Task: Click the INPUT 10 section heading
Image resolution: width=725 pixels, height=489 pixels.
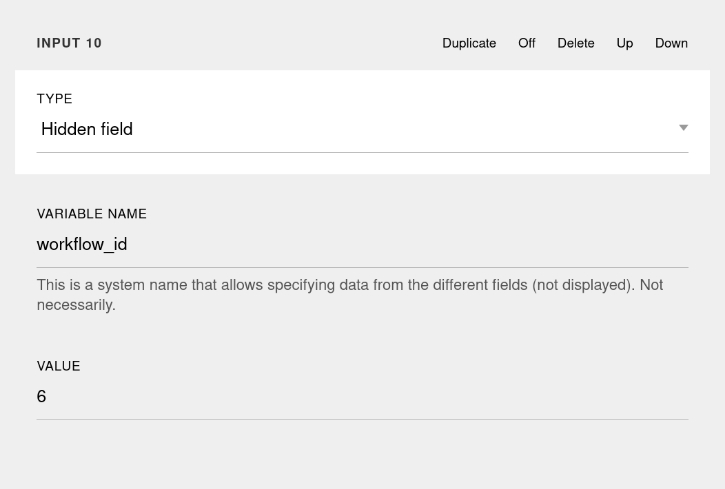Action: (69, 43)
